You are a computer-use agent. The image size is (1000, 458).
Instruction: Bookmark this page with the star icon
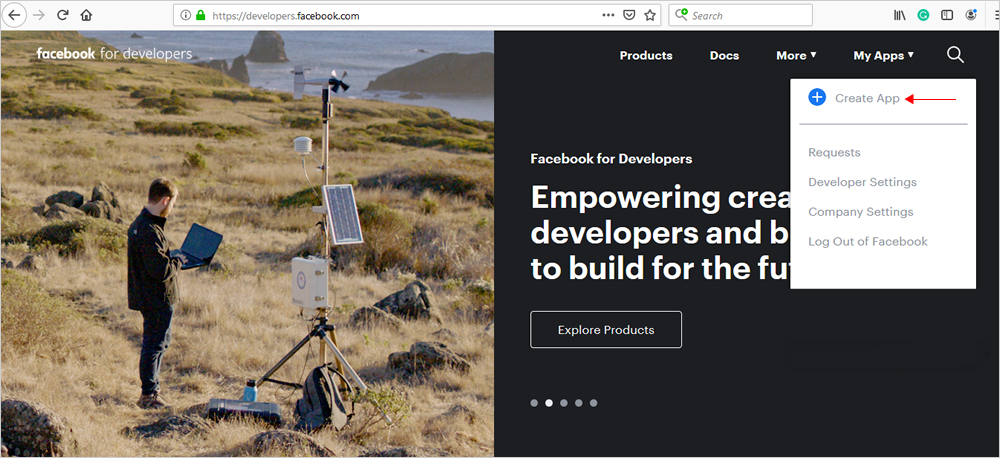tap(649, 15)
